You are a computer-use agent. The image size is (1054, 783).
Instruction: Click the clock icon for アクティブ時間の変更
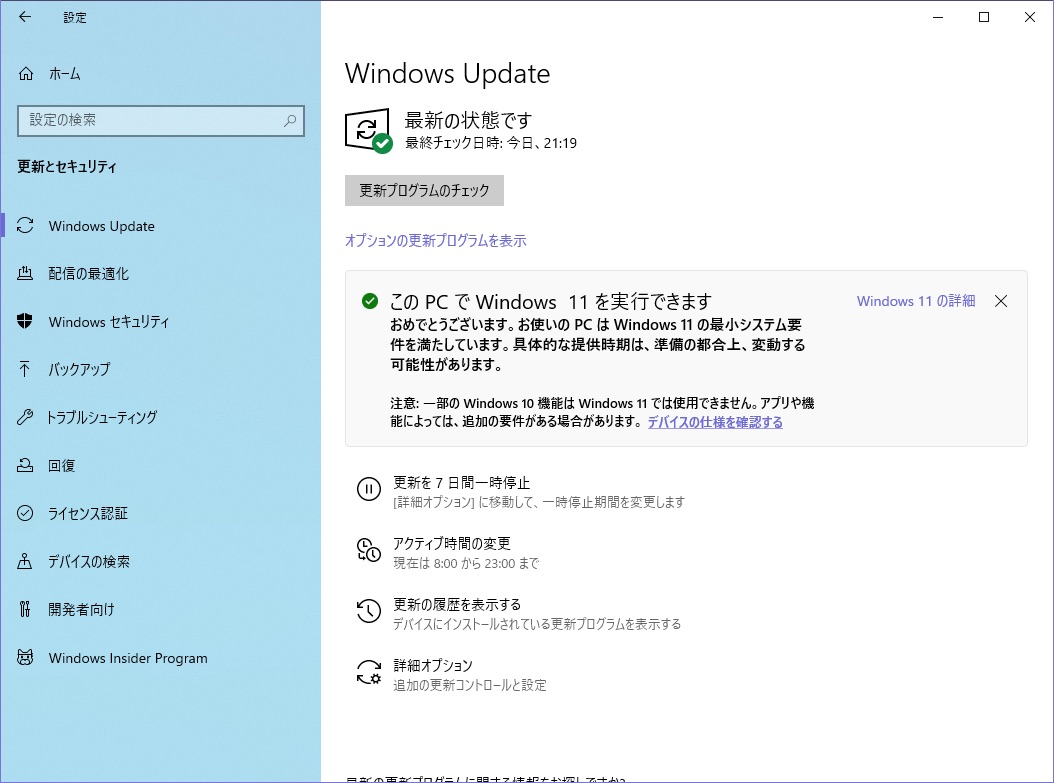pos(368,550)
